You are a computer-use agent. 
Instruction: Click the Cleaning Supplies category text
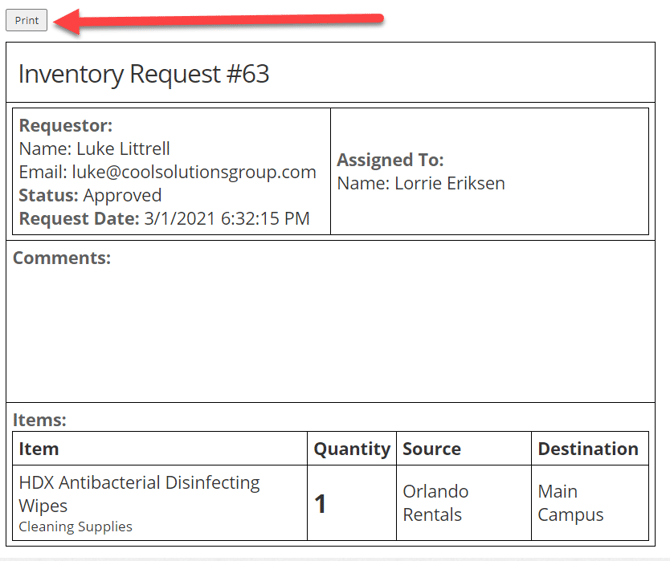click(x=75, y=526)
